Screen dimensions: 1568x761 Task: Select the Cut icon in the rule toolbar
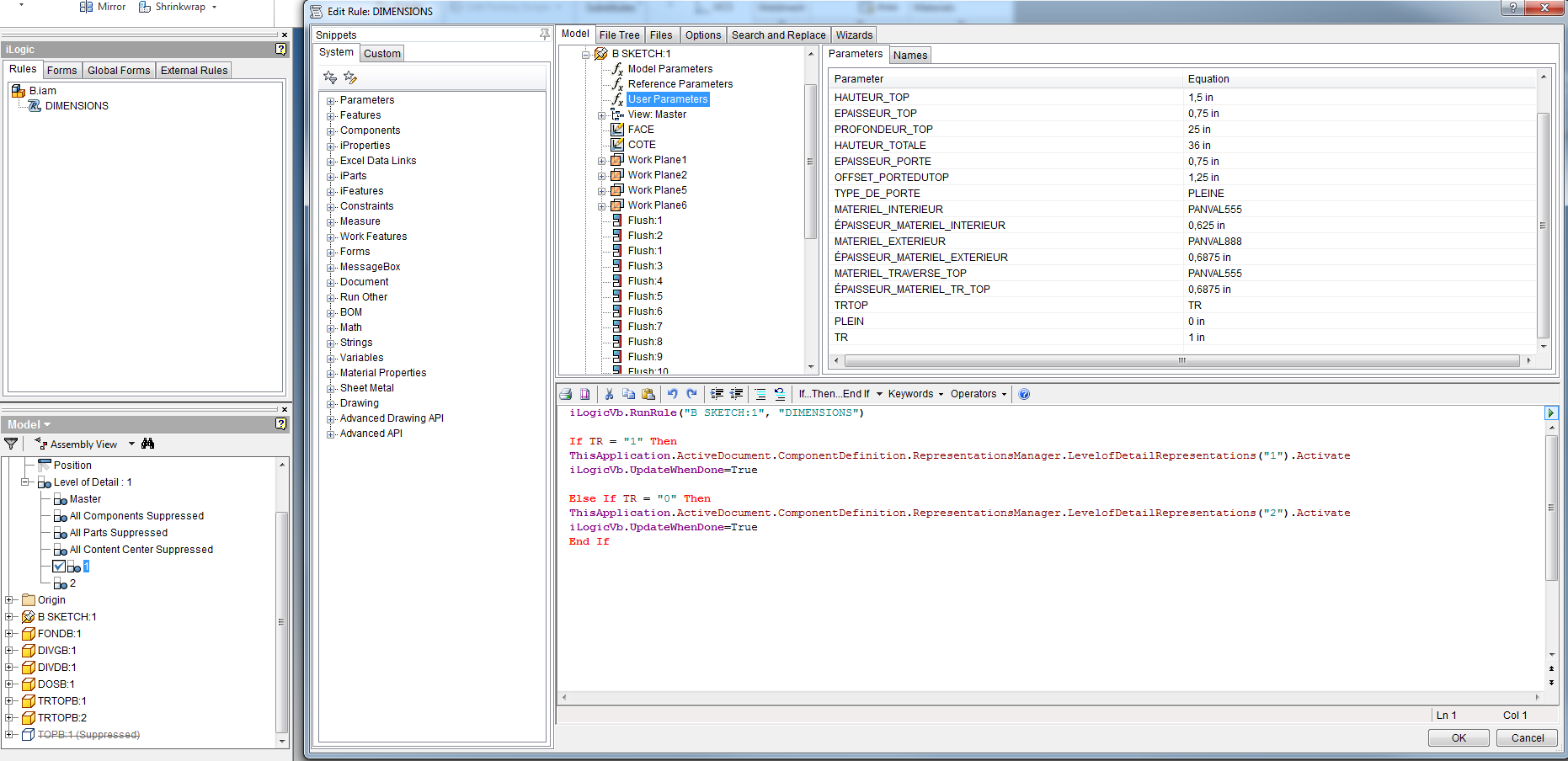coord(609,393)
